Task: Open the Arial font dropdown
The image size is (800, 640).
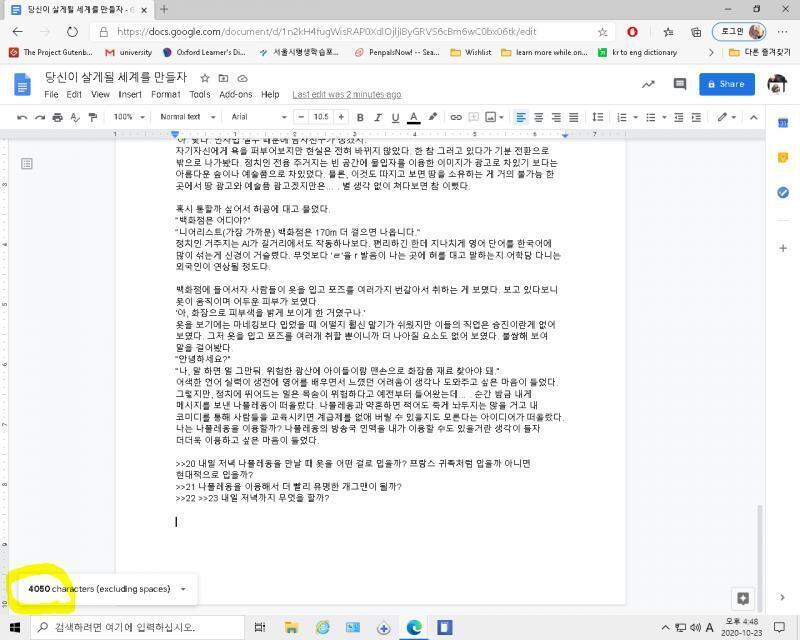Action: (259, 117)
